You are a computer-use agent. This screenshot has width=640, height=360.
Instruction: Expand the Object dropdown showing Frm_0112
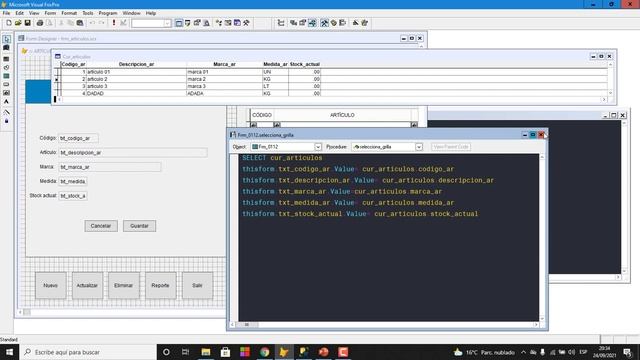(318, 147)
